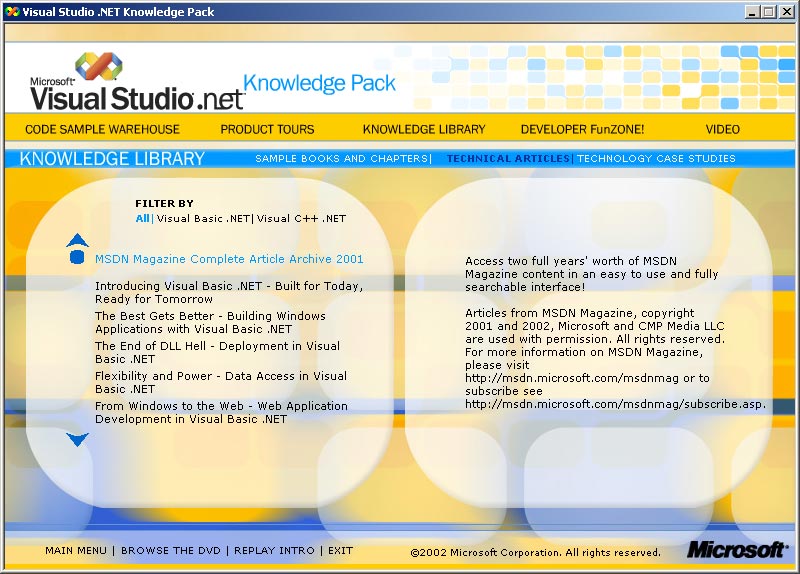
Task: Click the http://msdn.microsoft.com/msdnmag URL in the description
Action: pos(572,378)
